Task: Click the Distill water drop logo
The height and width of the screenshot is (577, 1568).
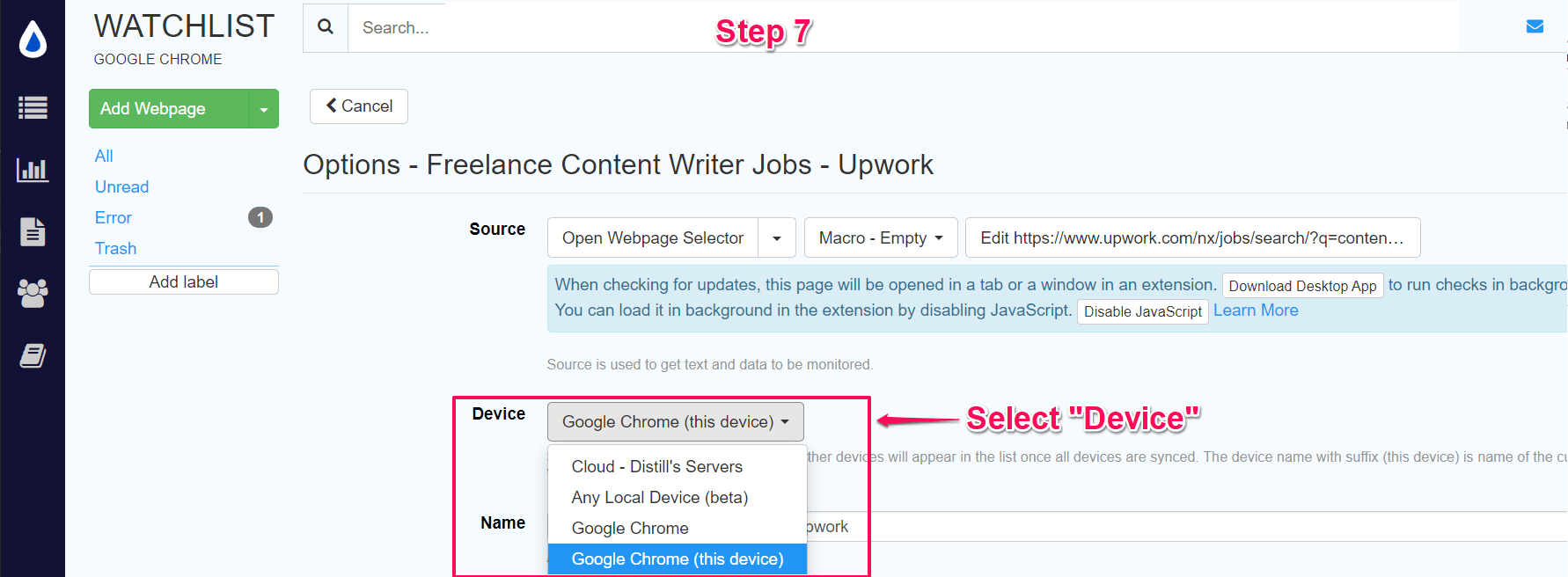Action: pos(33,40)
